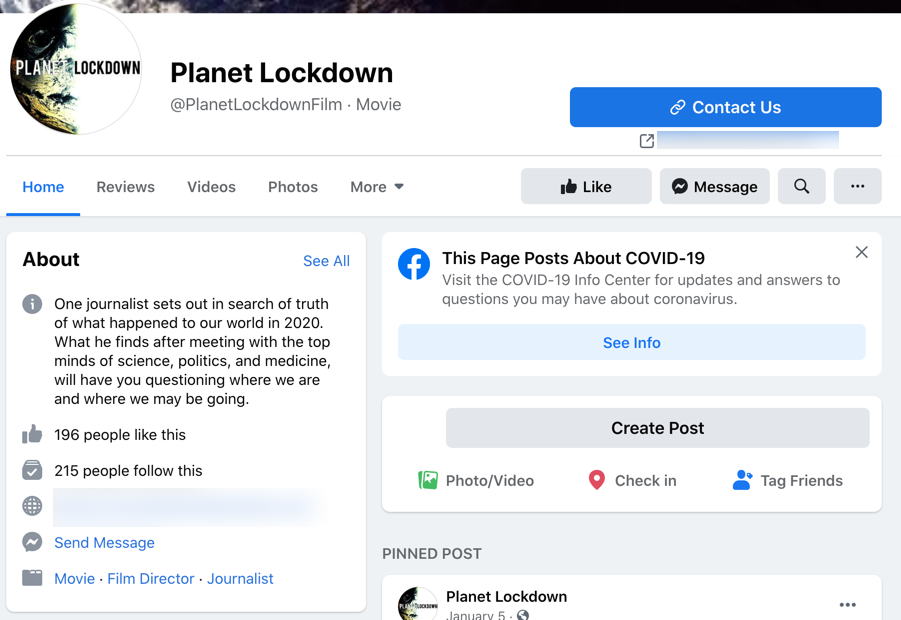Go to the Photos tab
Screen dimensions: 901x620
[x=293, y=187]
